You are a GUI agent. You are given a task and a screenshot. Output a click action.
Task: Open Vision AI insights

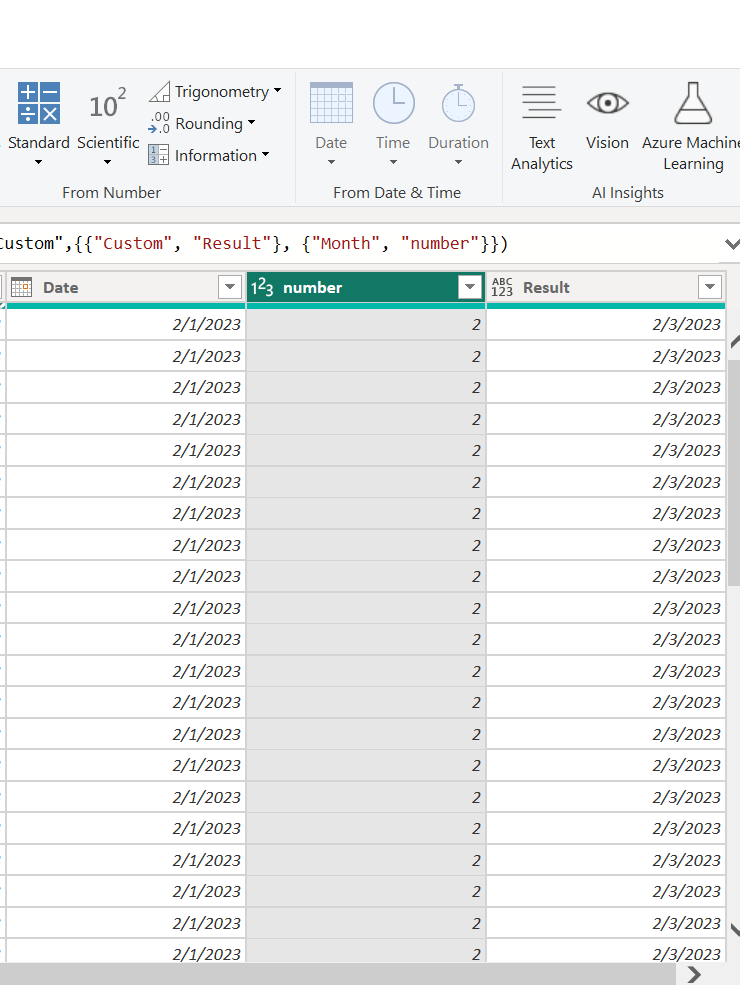click(607, 102)
